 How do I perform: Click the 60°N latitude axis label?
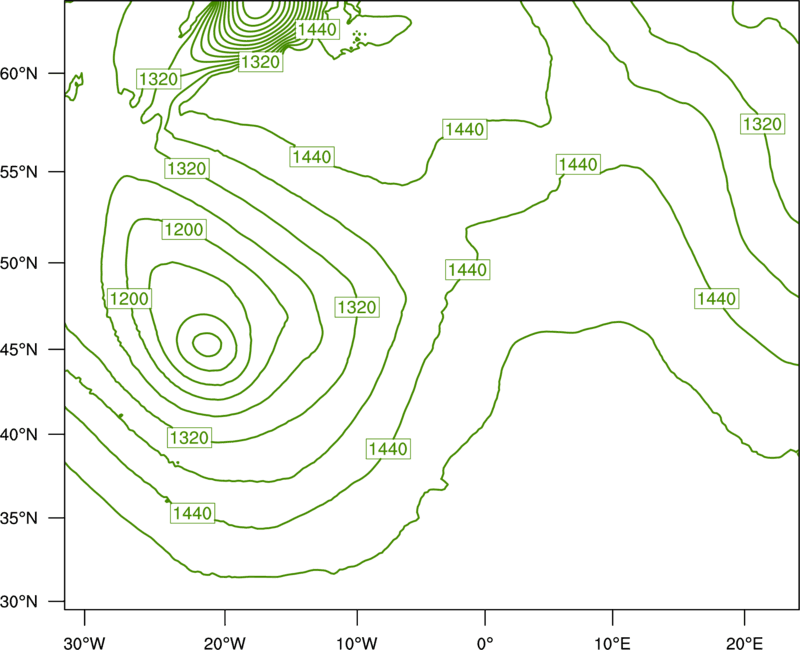19,73
